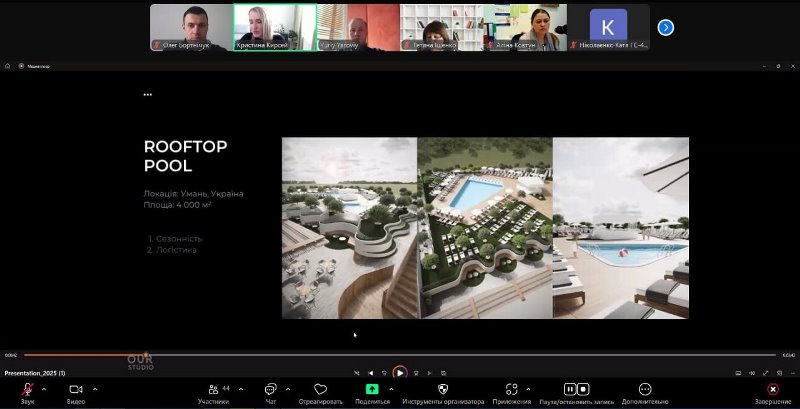Select Аліна Ковтун's video tile
This screenshot has width=800, height=409.
tap(525, 28)
